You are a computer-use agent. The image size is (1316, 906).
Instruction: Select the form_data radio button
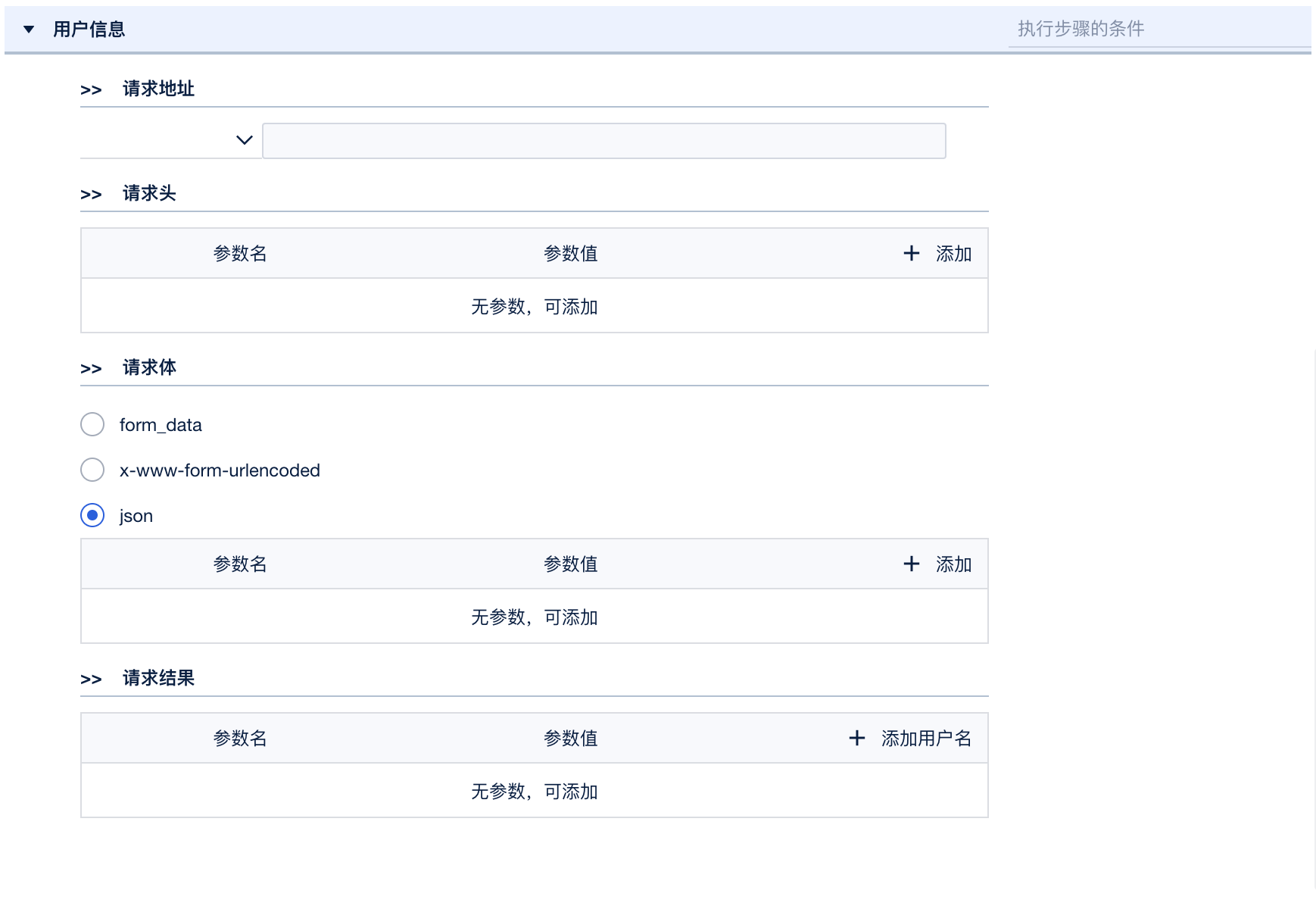[x=92, y=424]
